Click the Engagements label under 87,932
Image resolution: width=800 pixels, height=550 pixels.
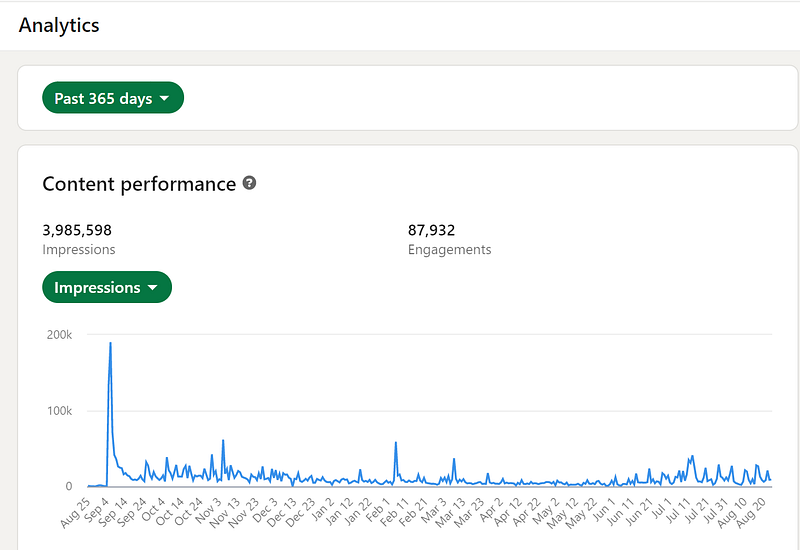pyautogui.click(x=449, y=250)
